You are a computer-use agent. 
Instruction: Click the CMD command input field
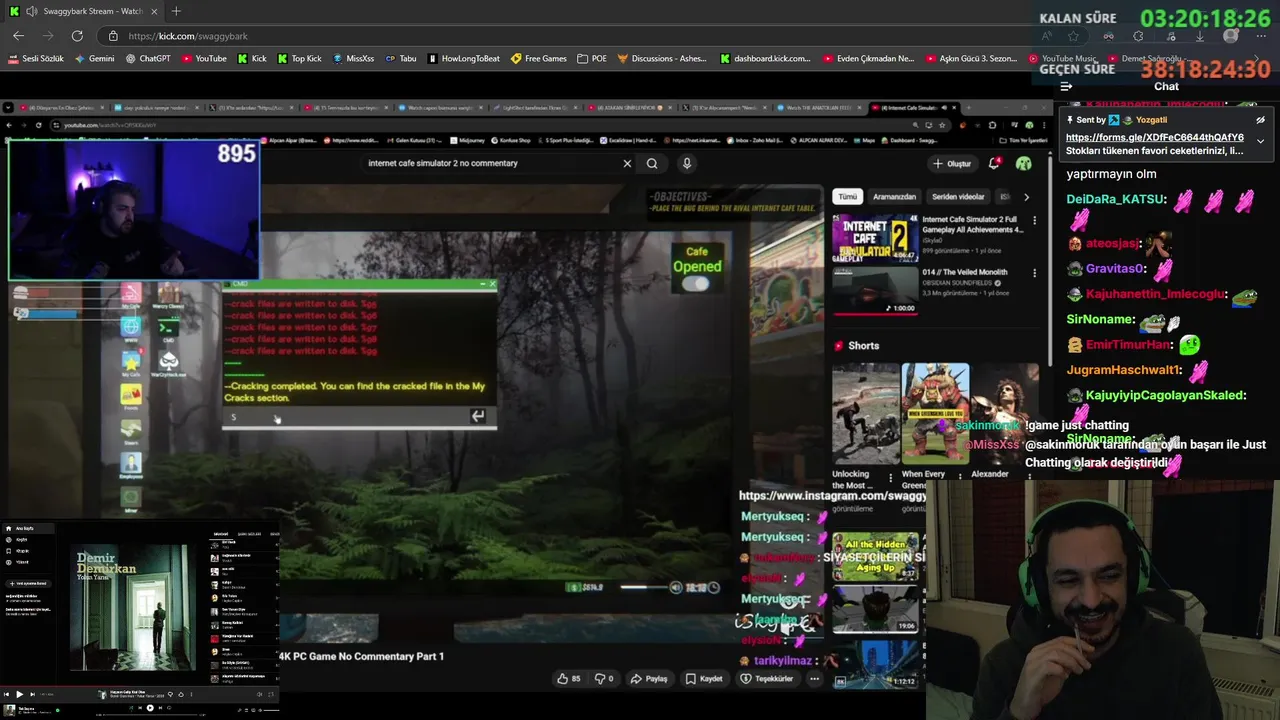coord(345,417)
